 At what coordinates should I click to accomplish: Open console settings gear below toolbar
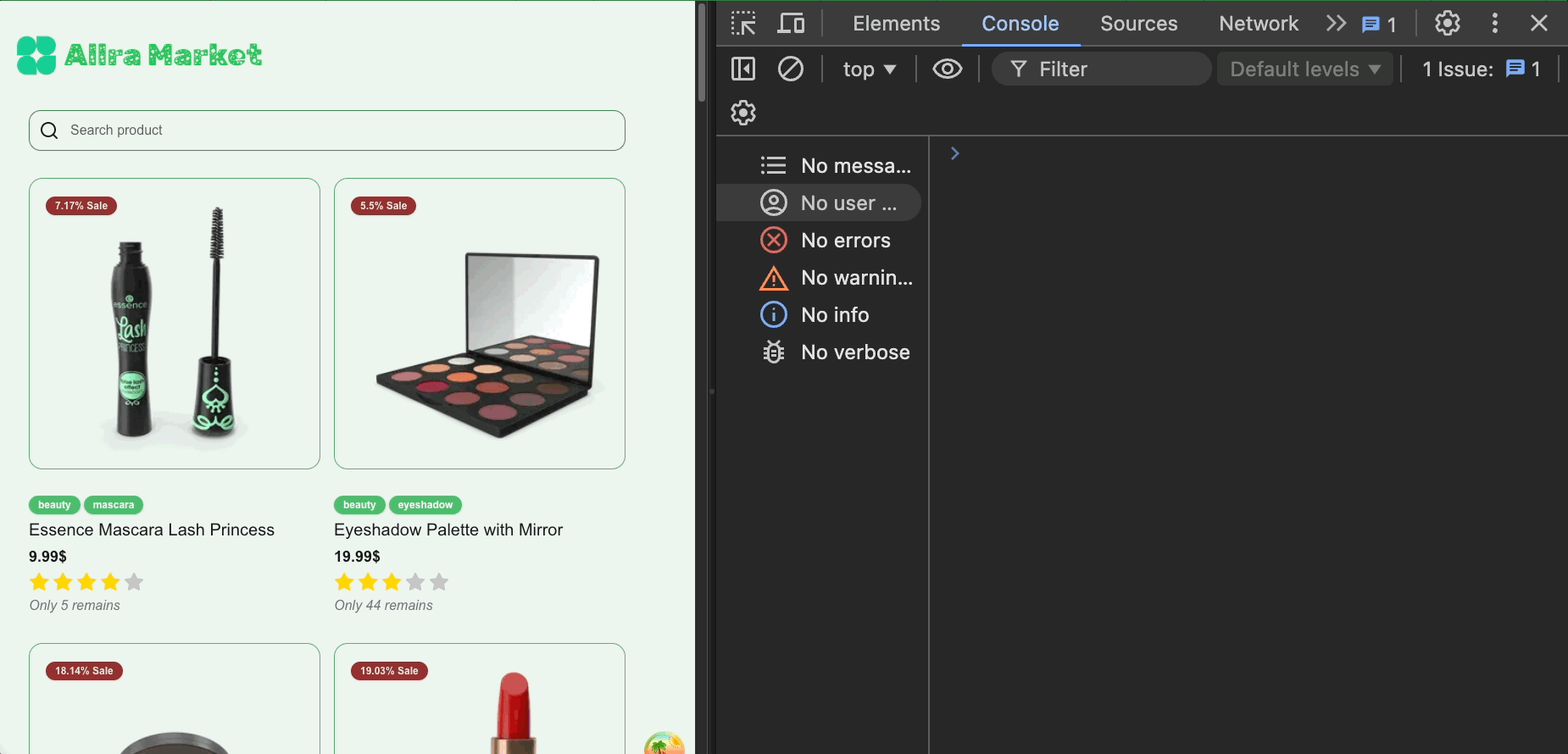743,113
